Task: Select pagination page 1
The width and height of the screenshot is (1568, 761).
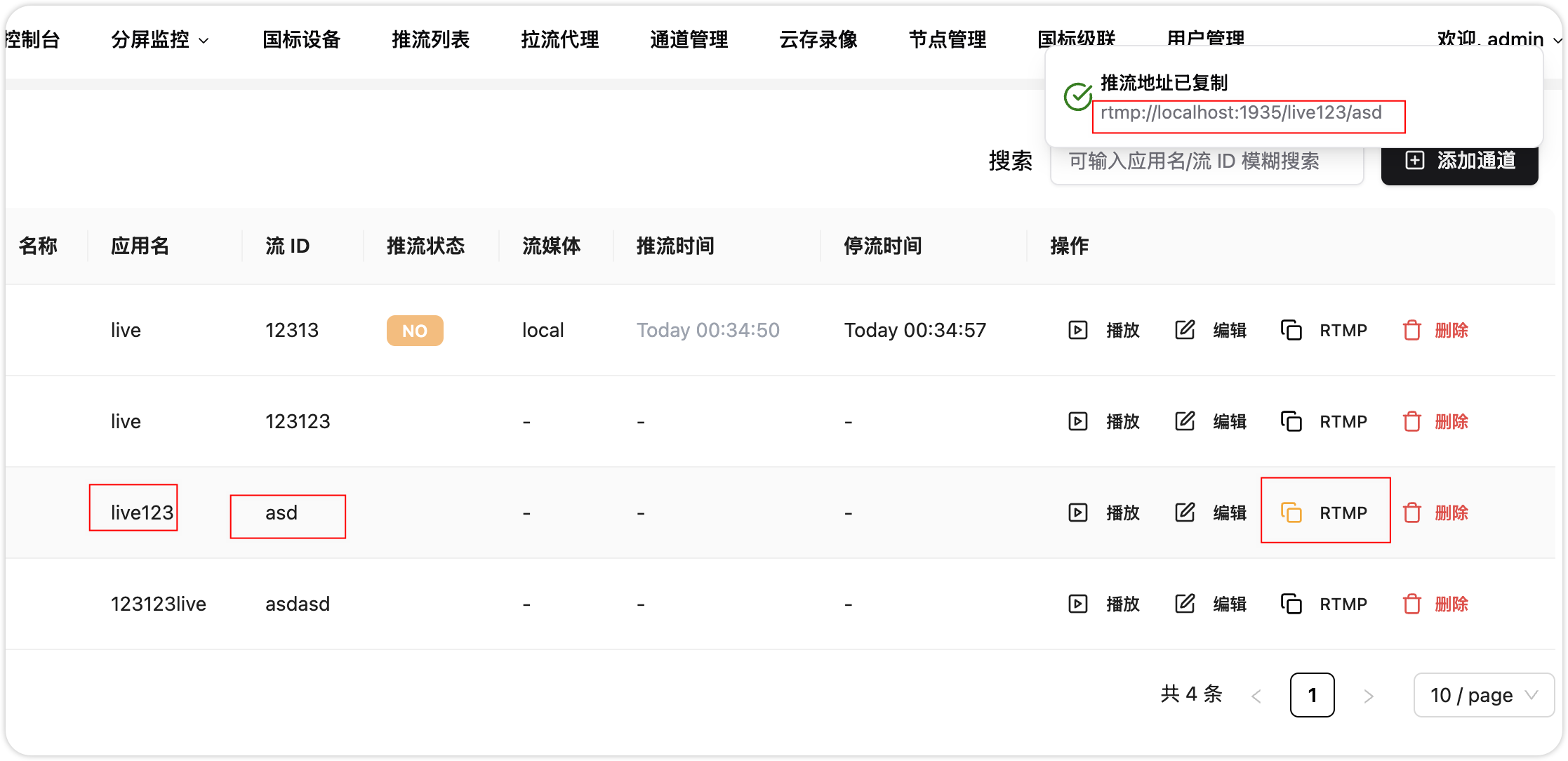Action: (x=1312, y=695)
